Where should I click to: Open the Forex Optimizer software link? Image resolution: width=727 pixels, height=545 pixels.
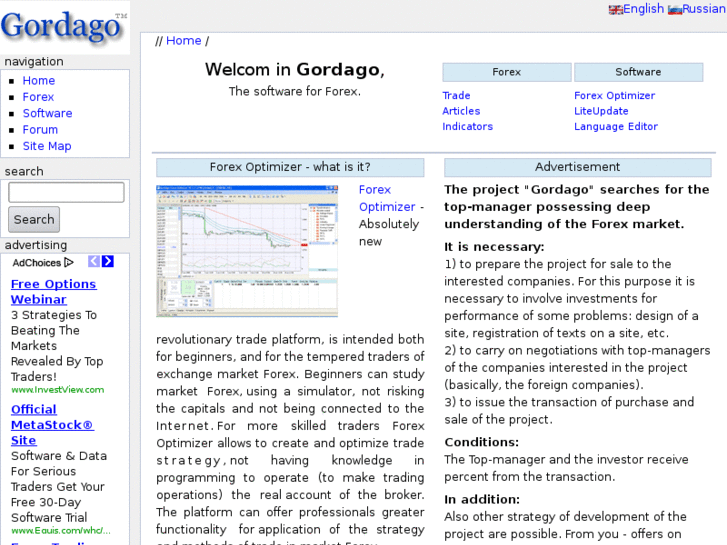pyautogui.click(x=614, y=96)
